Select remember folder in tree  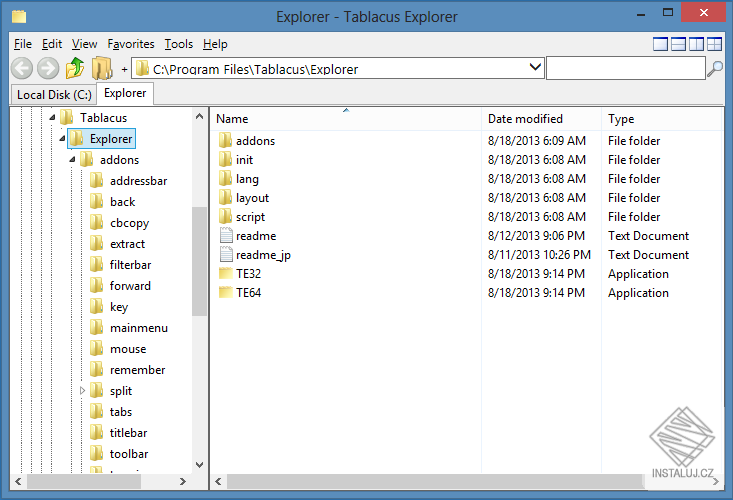pyautogui.click(x=137, y=370)
